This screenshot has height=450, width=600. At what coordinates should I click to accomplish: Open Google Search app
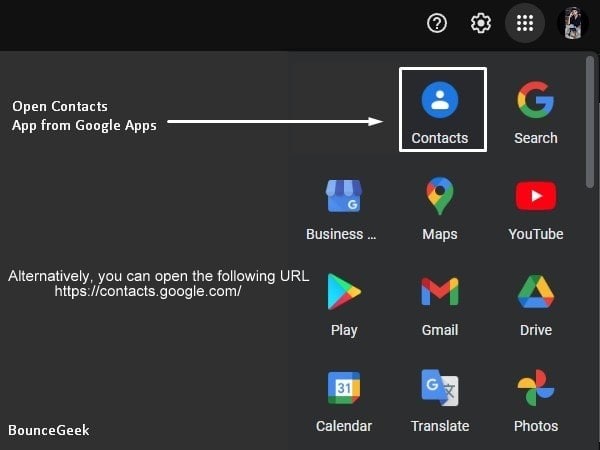click(535, 112)
